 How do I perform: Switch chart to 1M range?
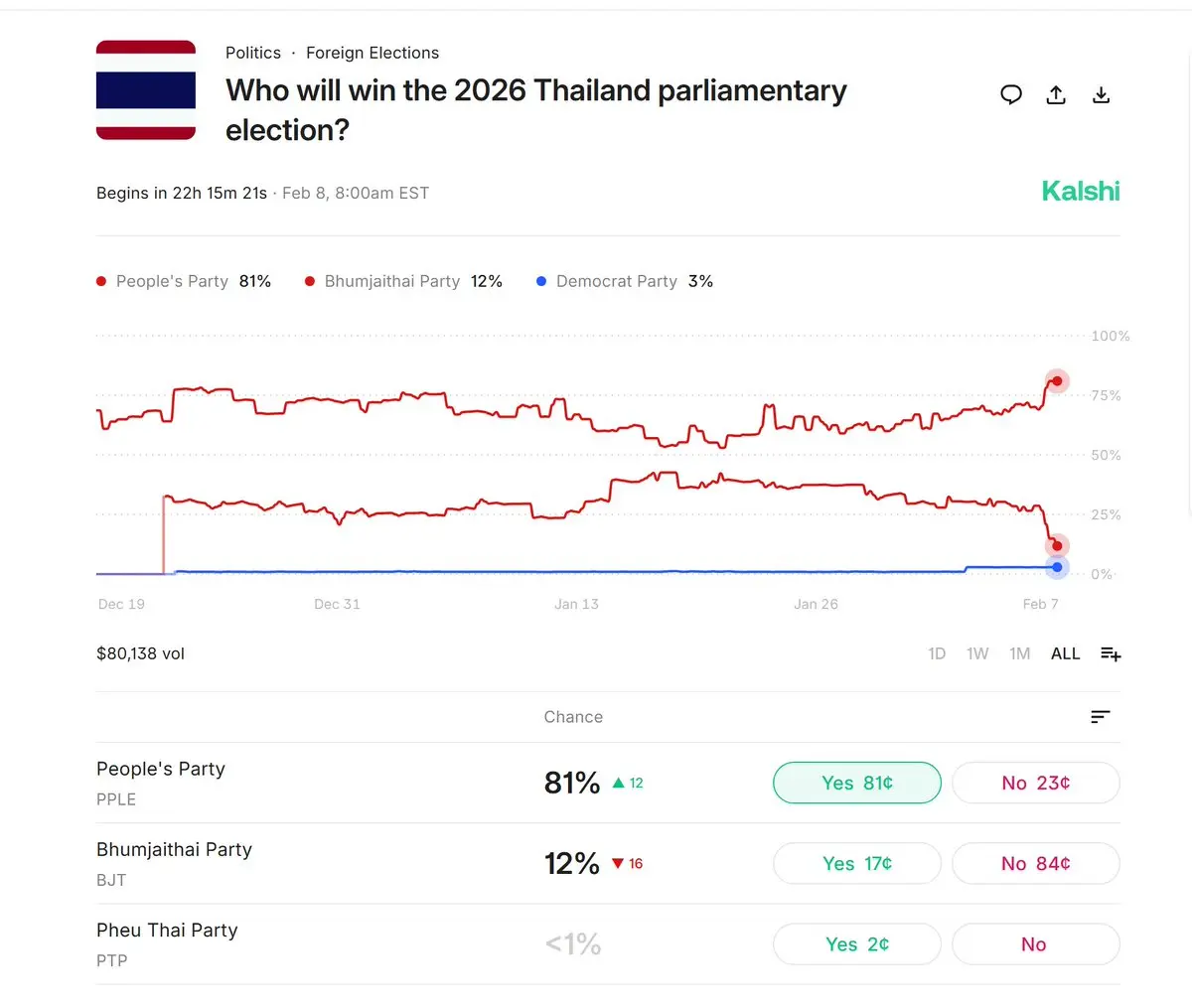1019,653
